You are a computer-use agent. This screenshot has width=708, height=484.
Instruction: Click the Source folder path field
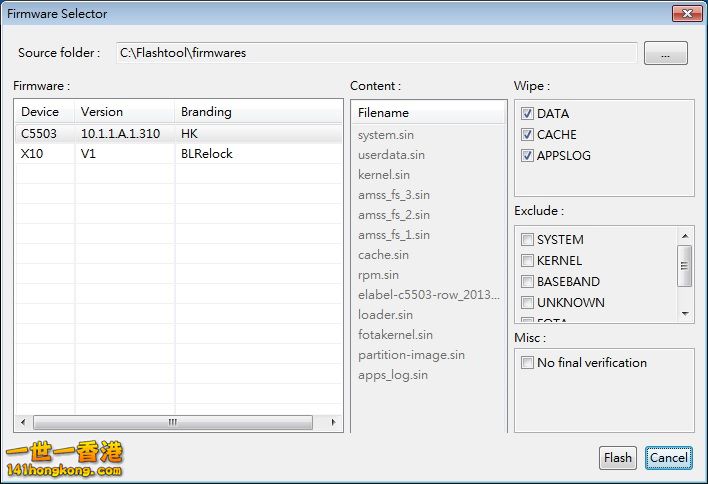375,53
